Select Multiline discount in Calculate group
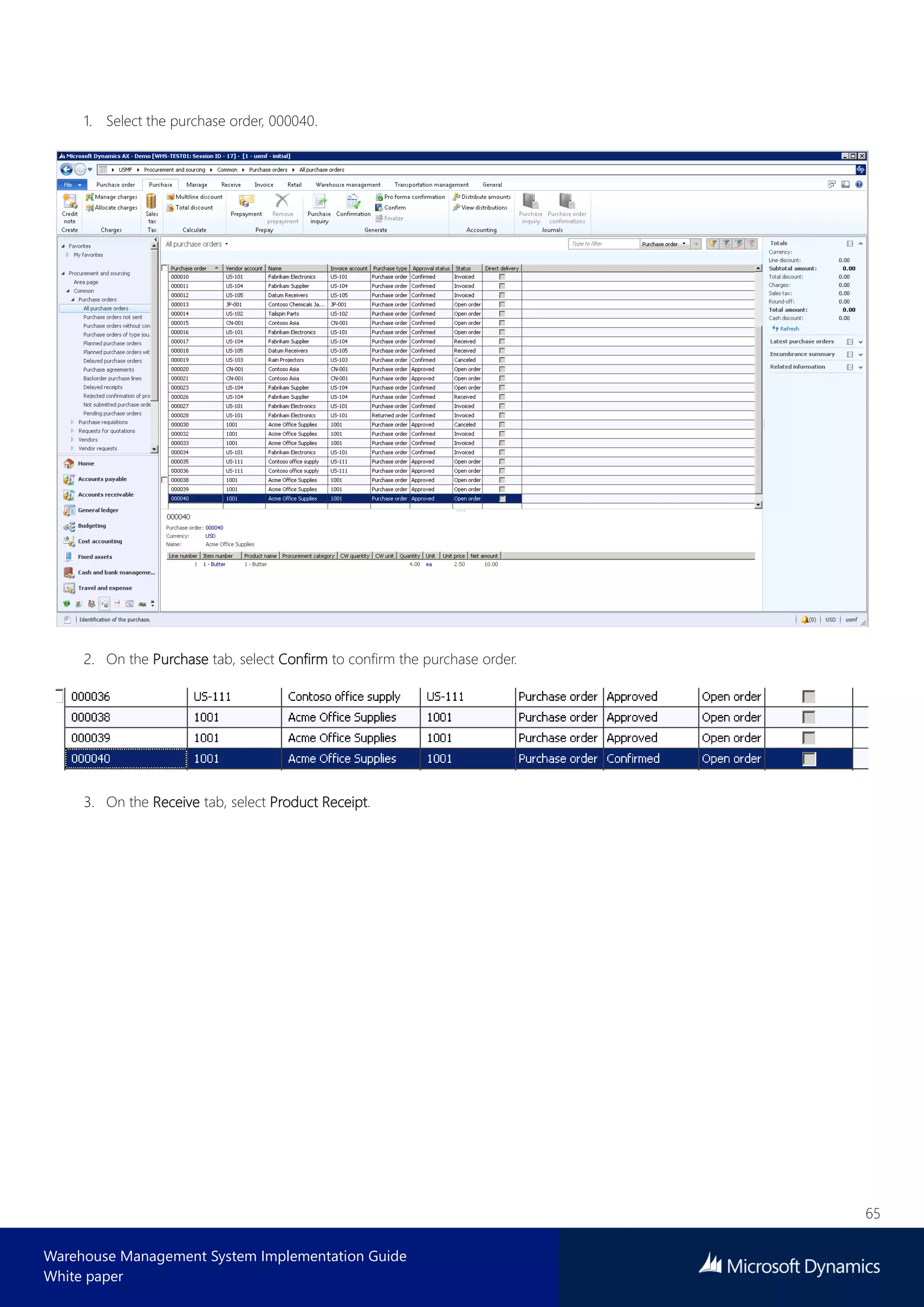This screenshot has width=924, height=1307. point(194,197)
